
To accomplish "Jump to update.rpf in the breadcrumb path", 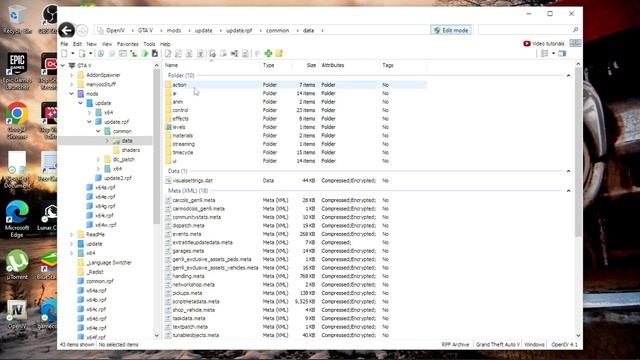I will point(239,31).
